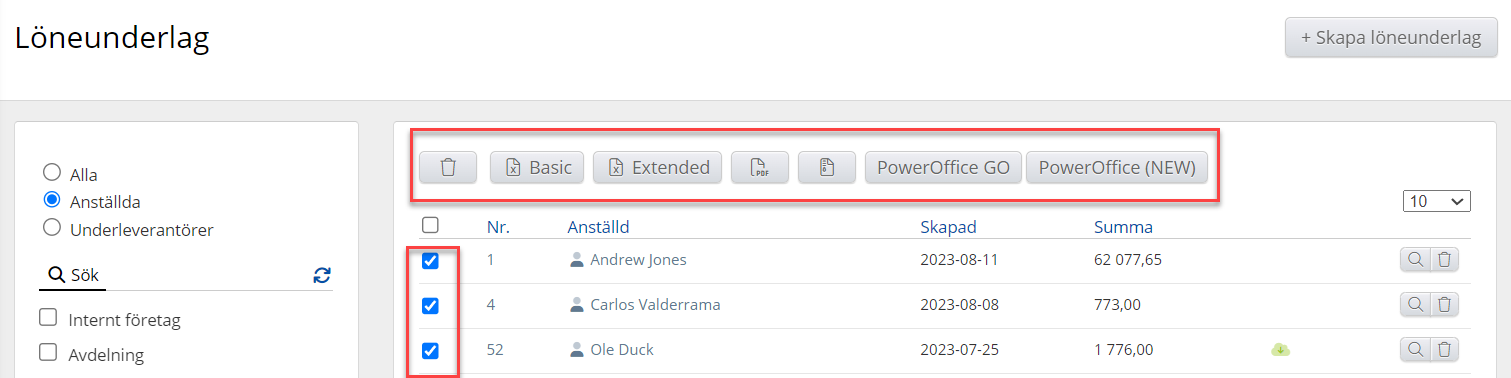Refresh the search filter results icon
Screen dimensions: 1511x378
pos(322,275)
